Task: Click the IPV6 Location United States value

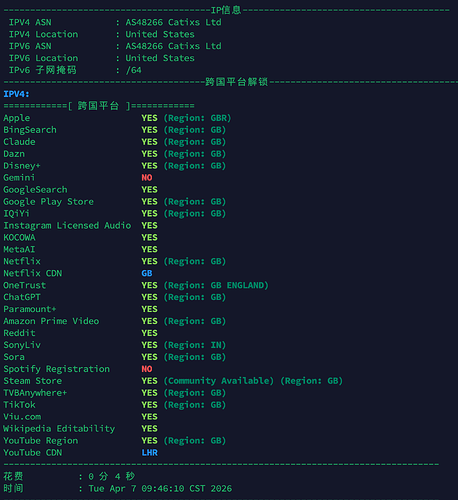Action: click(x=160, y=58)
